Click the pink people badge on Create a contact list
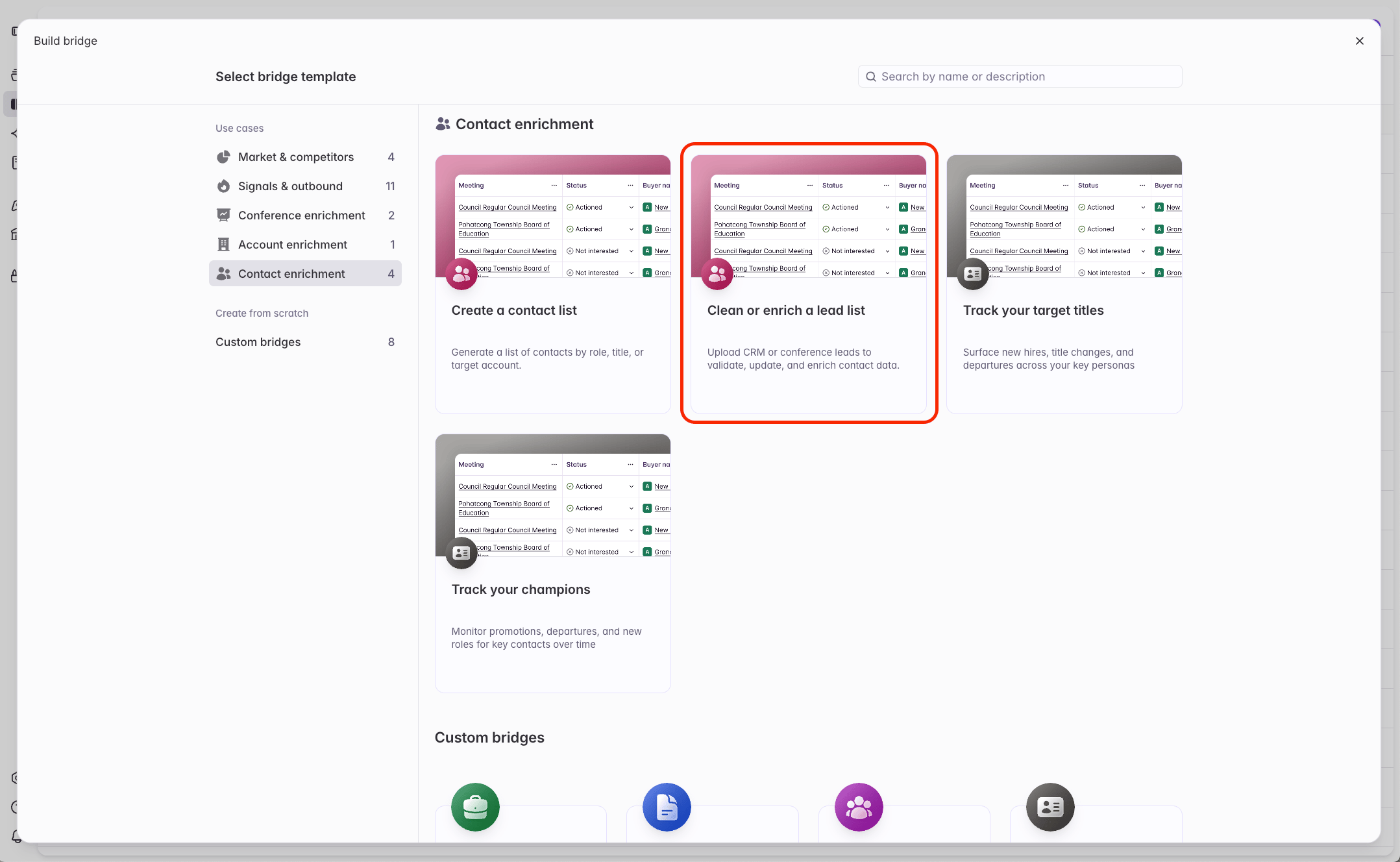The width and height of the screenshot is (1400, 862). click(x=461, y=274)
